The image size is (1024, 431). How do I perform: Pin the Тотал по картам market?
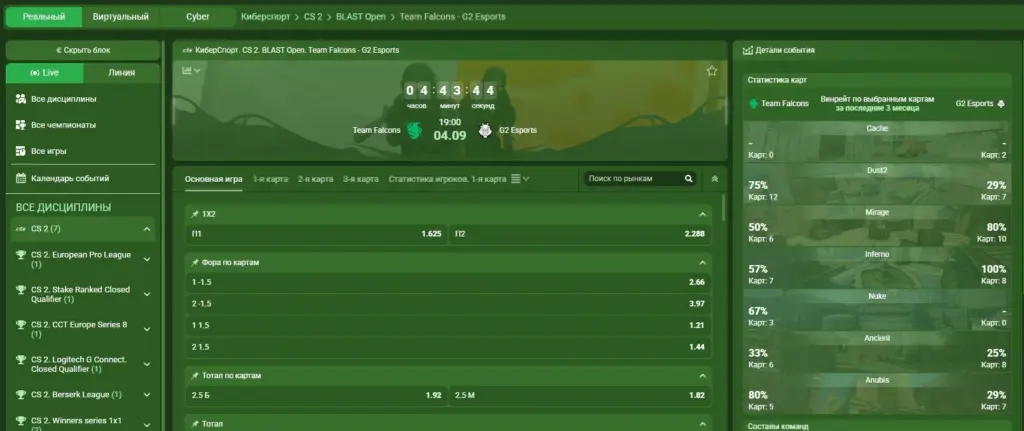pos(195,376)
